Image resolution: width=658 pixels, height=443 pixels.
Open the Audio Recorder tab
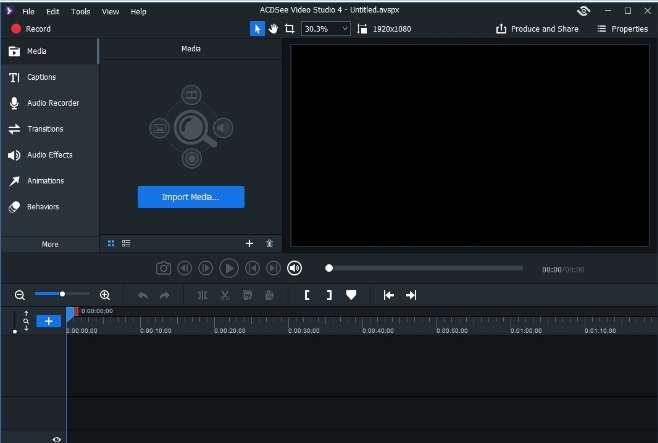(x=50, y=103)
